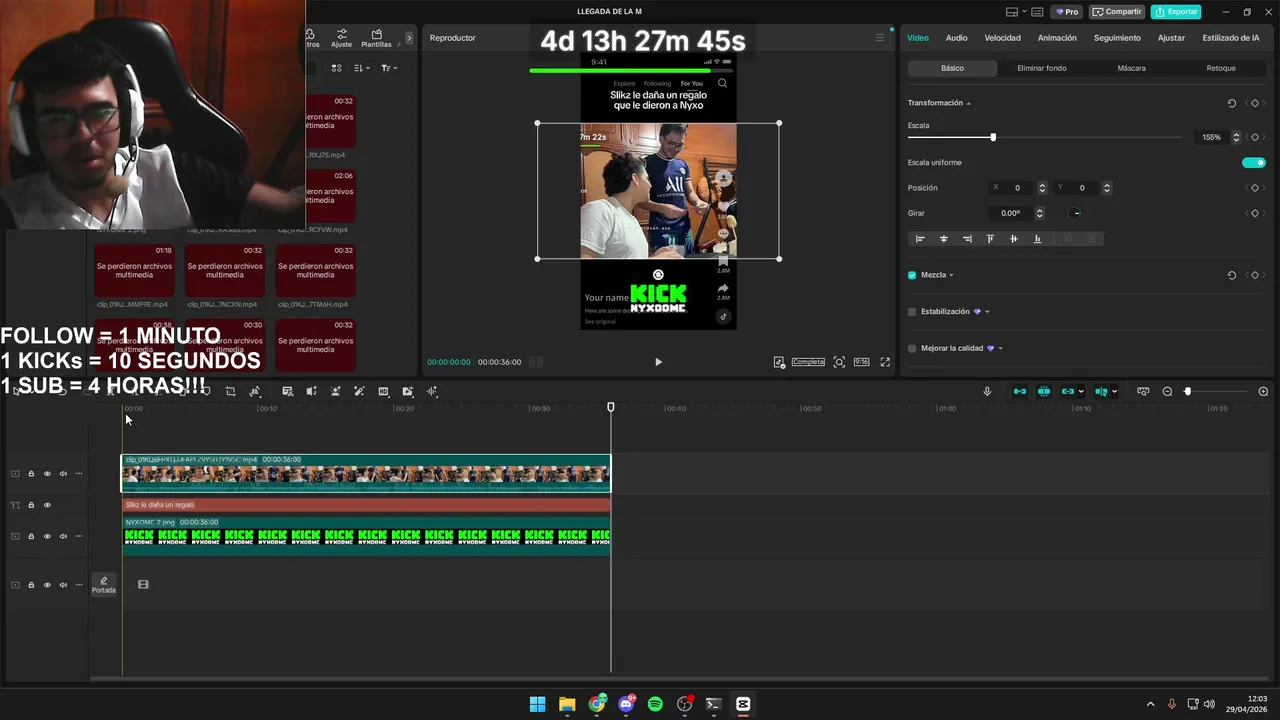Adjust the Escala slider handle

[993, 137]
